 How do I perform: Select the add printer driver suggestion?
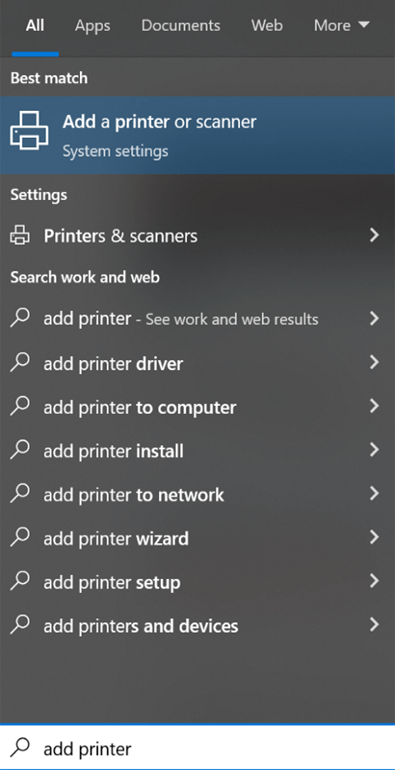tap(198, 362)
